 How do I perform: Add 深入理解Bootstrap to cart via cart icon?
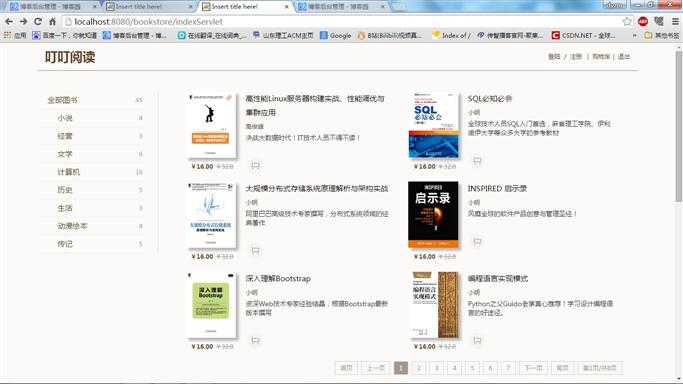click(255, 340)
